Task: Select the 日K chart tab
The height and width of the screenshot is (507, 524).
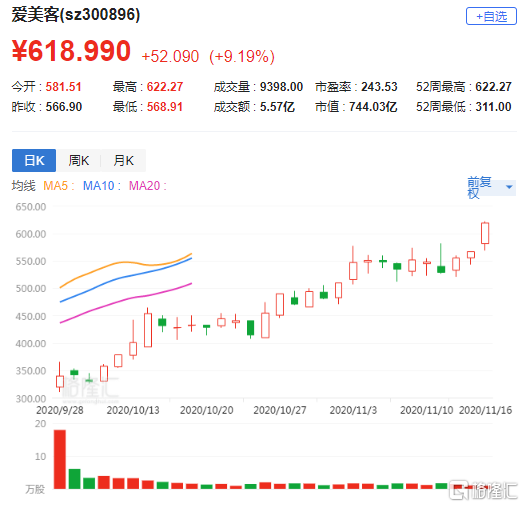Action: (34, 160)
